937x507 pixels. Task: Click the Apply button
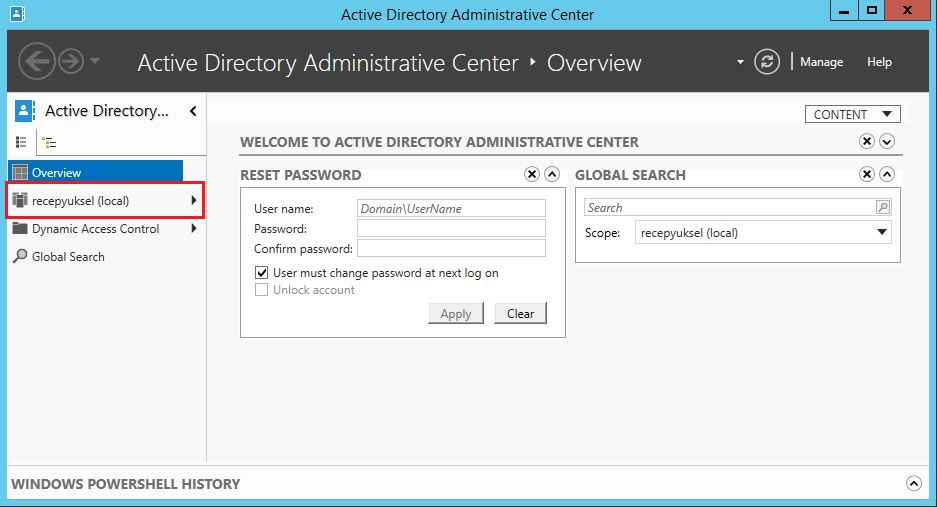455,314
